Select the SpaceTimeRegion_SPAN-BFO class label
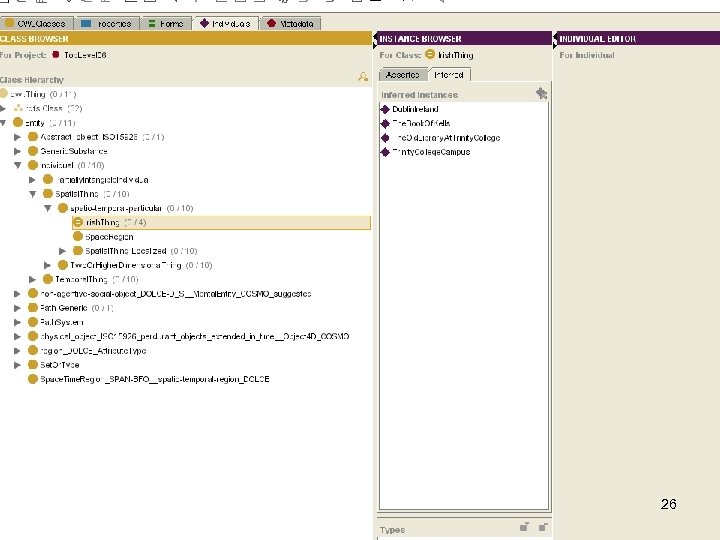The width and height of the screenshot is (720, 540). [155, 379]
